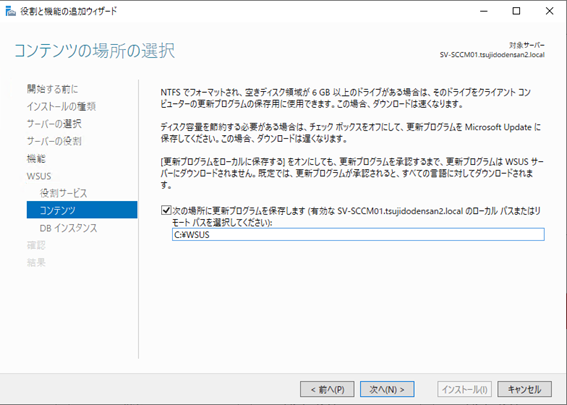Click the 次の場所に更新プログラムを保存します checkbox label

356,216
